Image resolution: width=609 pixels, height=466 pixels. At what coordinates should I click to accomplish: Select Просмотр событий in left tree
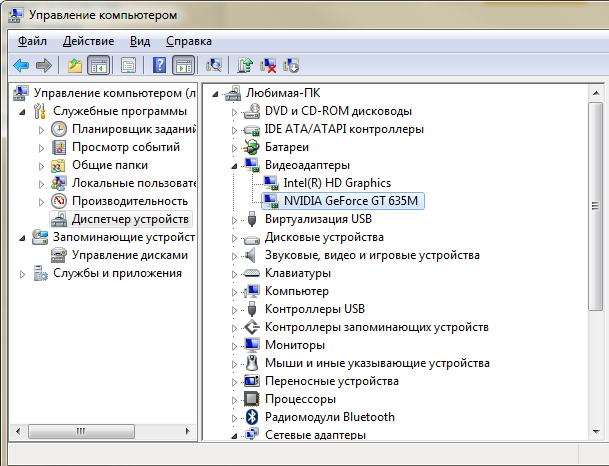(126, 147)
